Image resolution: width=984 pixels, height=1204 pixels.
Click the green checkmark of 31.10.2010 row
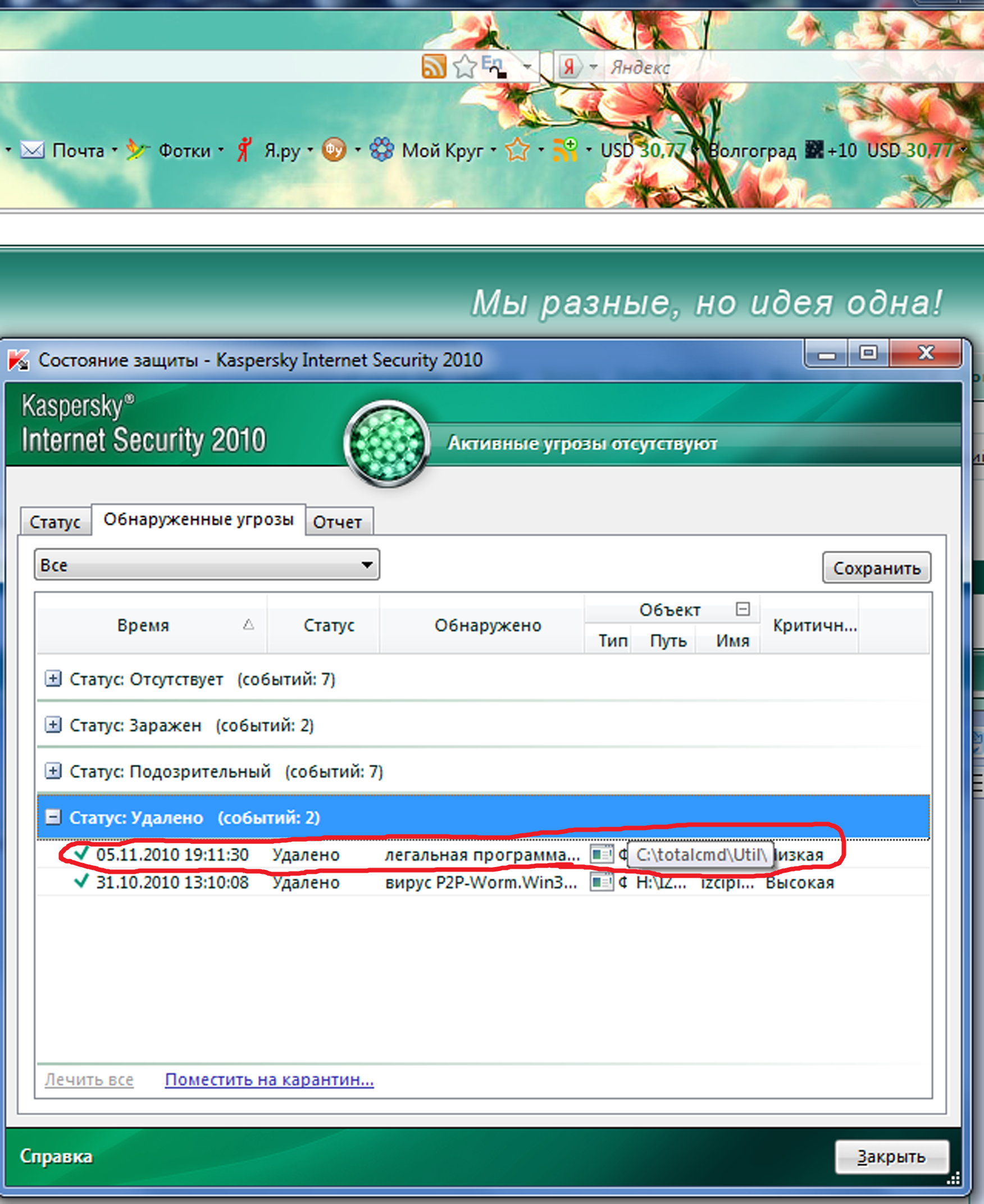pyautogui.click(x=82, y=881)
